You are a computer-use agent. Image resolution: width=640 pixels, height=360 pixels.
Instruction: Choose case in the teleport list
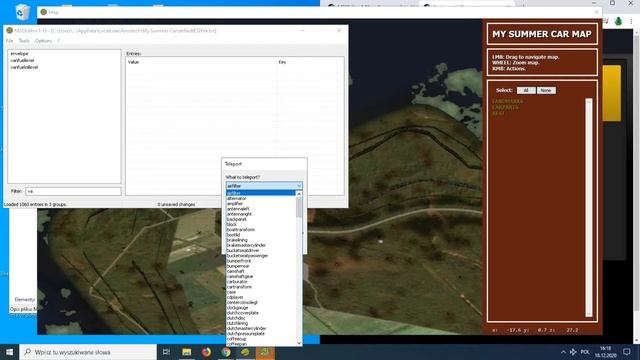click(x=261, y=292)
